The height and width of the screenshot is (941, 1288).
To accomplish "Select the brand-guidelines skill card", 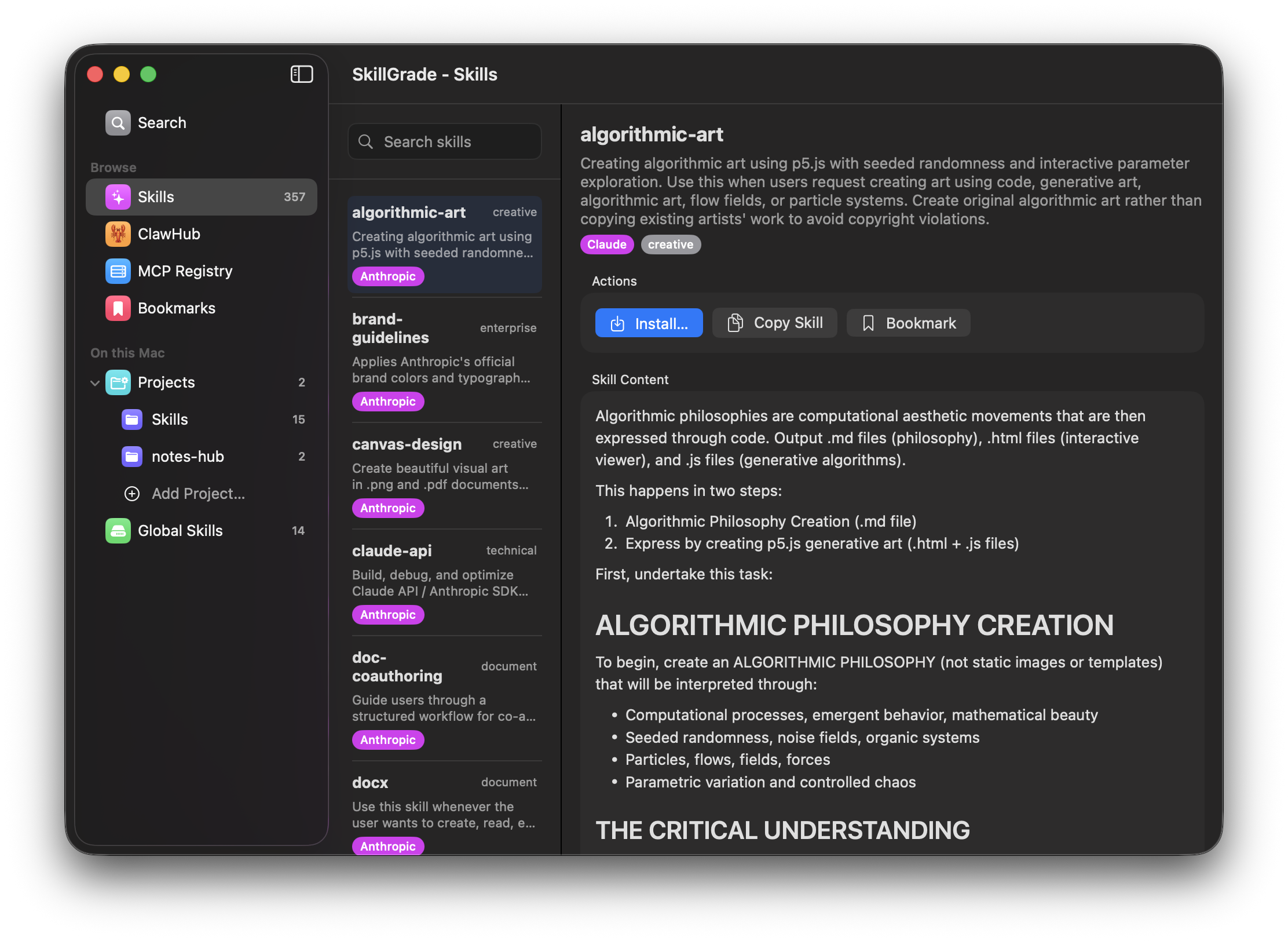I will 445,362.
